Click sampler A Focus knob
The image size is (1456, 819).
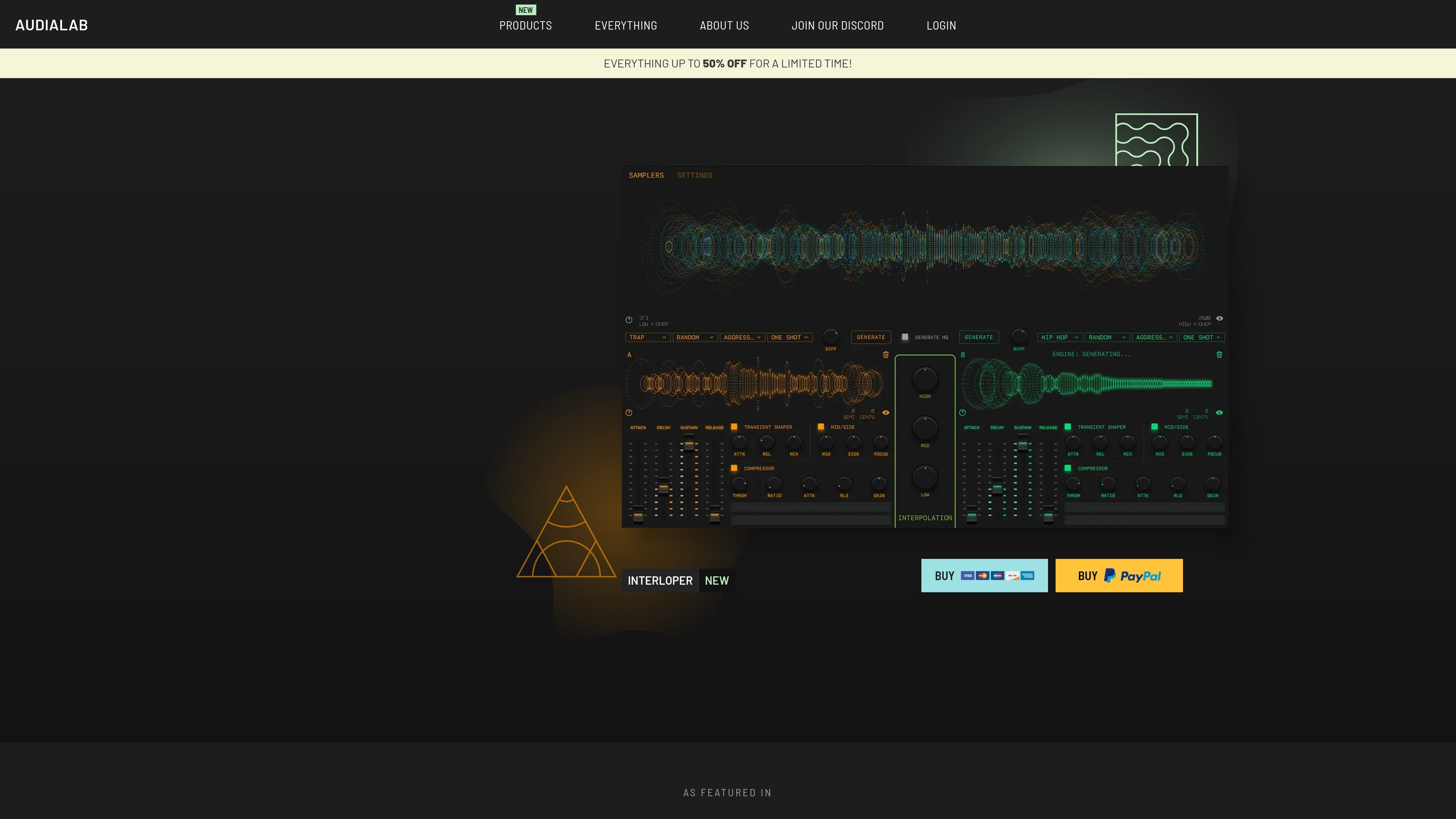pyautogui.click(x=880, y=441)
